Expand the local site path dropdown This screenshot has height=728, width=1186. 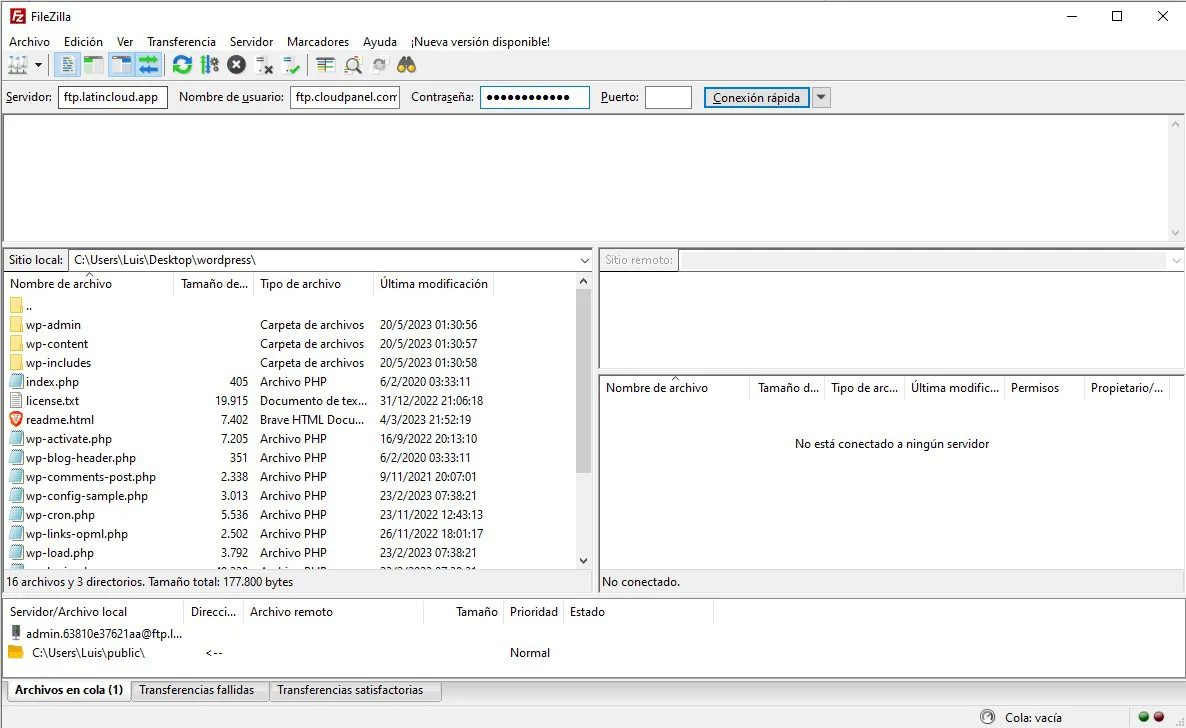pyautogui.click(x=585, y=260)
